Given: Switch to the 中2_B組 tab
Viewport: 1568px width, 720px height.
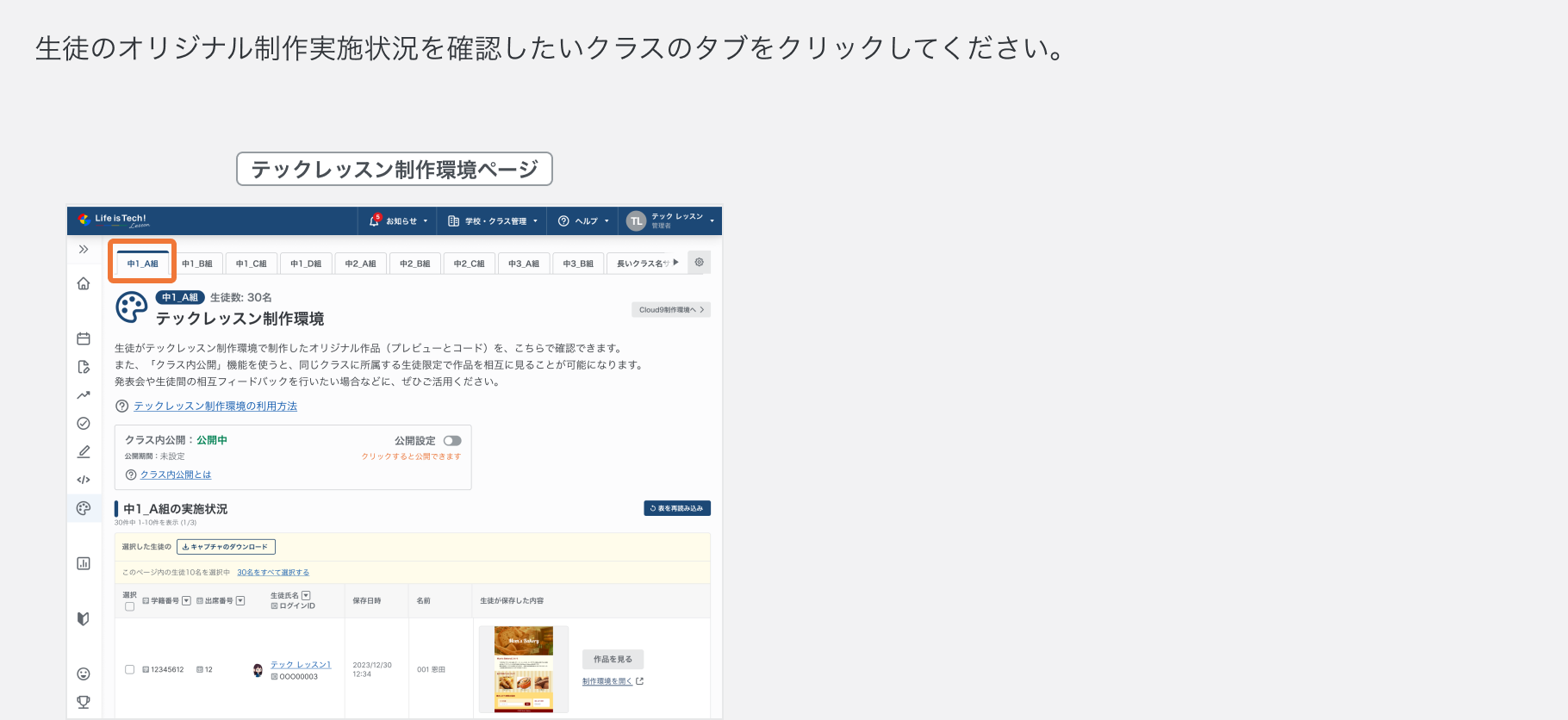Looking at the screenshot, I should pyautogui.click(x=414, y=264).
